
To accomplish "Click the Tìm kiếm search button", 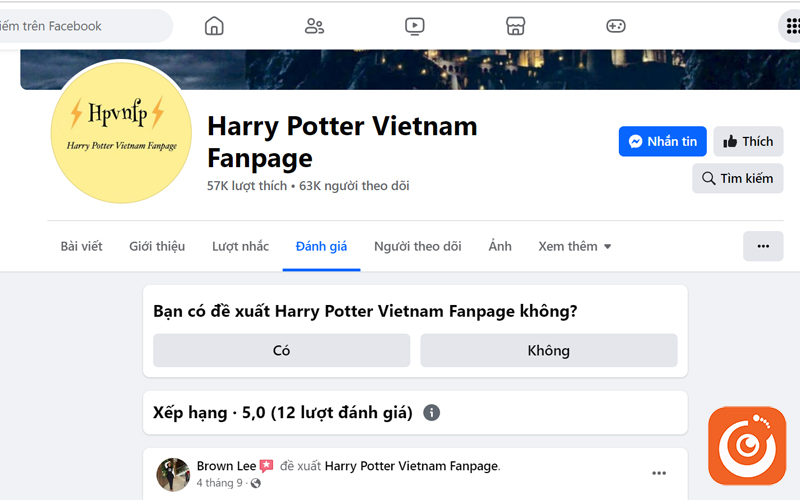I will [x=737, y=178].
